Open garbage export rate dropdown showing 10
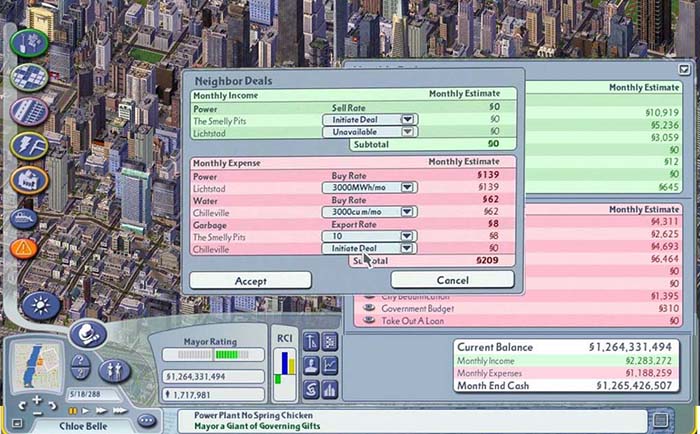Screen dimensions: 700x434 point(407,237)
